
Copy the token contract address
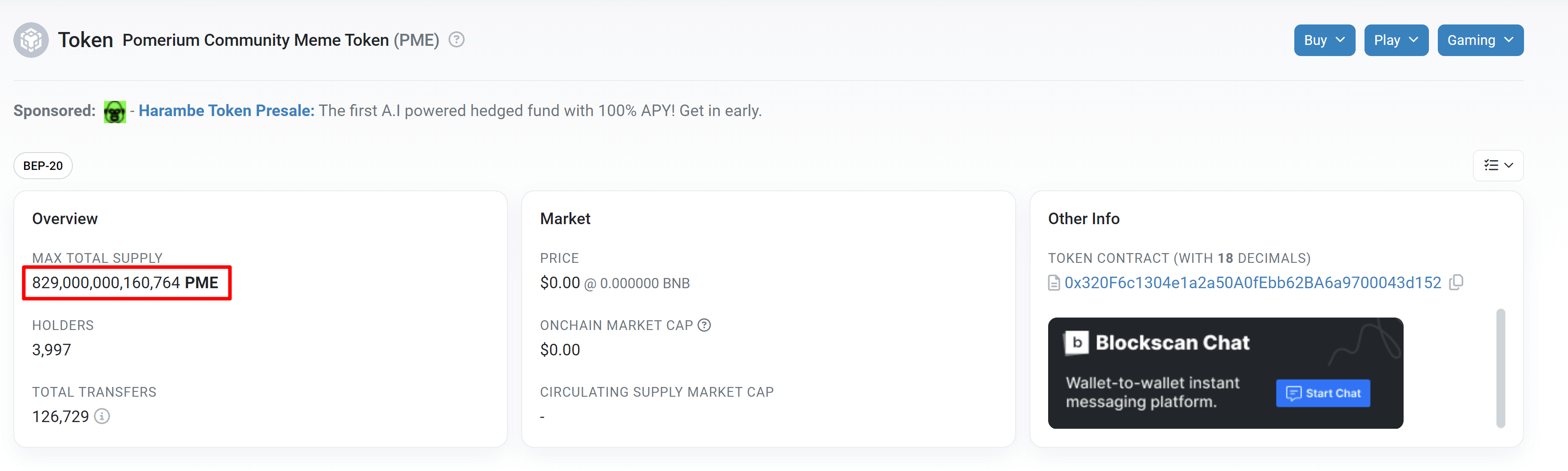(1456, 282)
